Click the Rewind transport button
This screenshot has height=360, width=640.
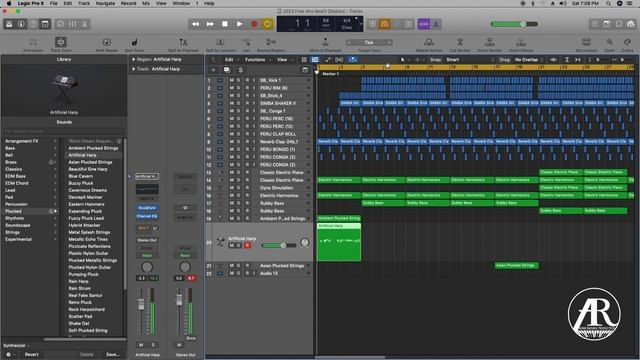196,24
